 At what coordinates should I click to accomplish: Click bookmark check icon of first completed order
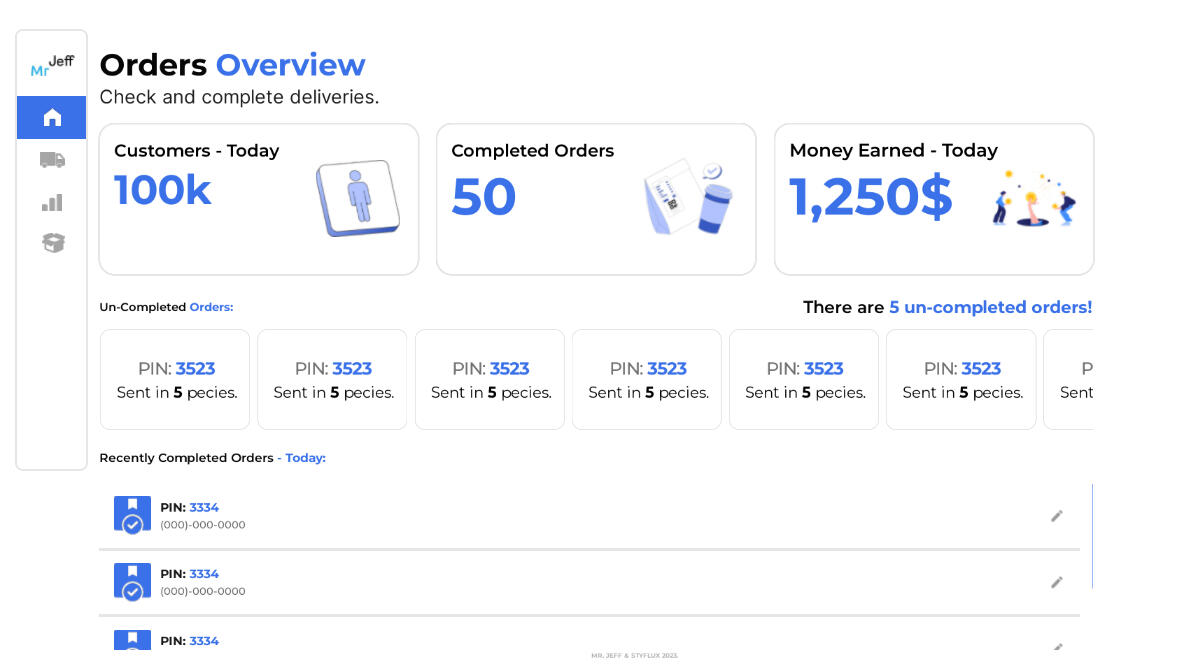tap(132, 515)
